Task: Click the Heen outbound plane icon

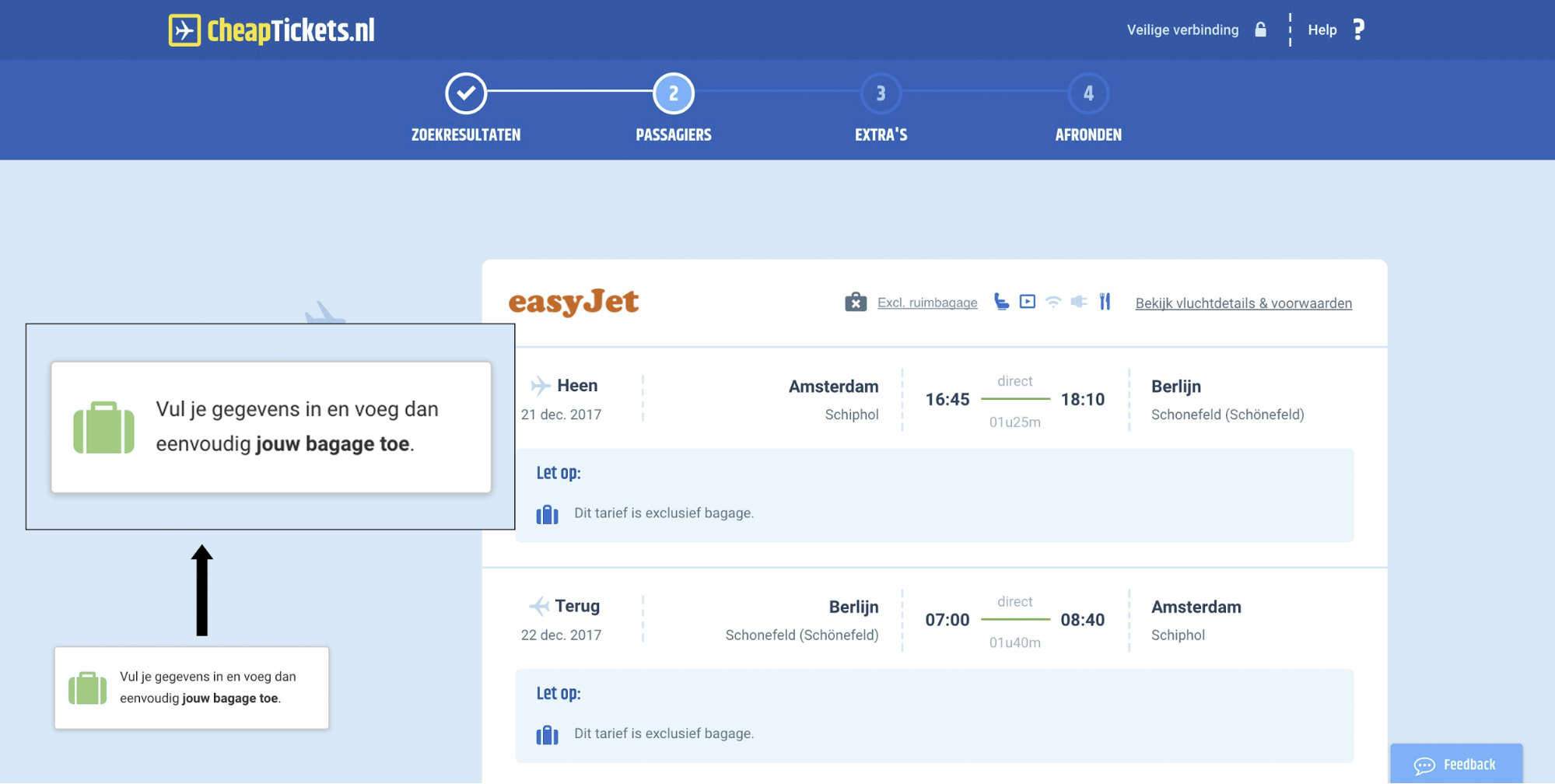Action: click(x=540, y=386)
